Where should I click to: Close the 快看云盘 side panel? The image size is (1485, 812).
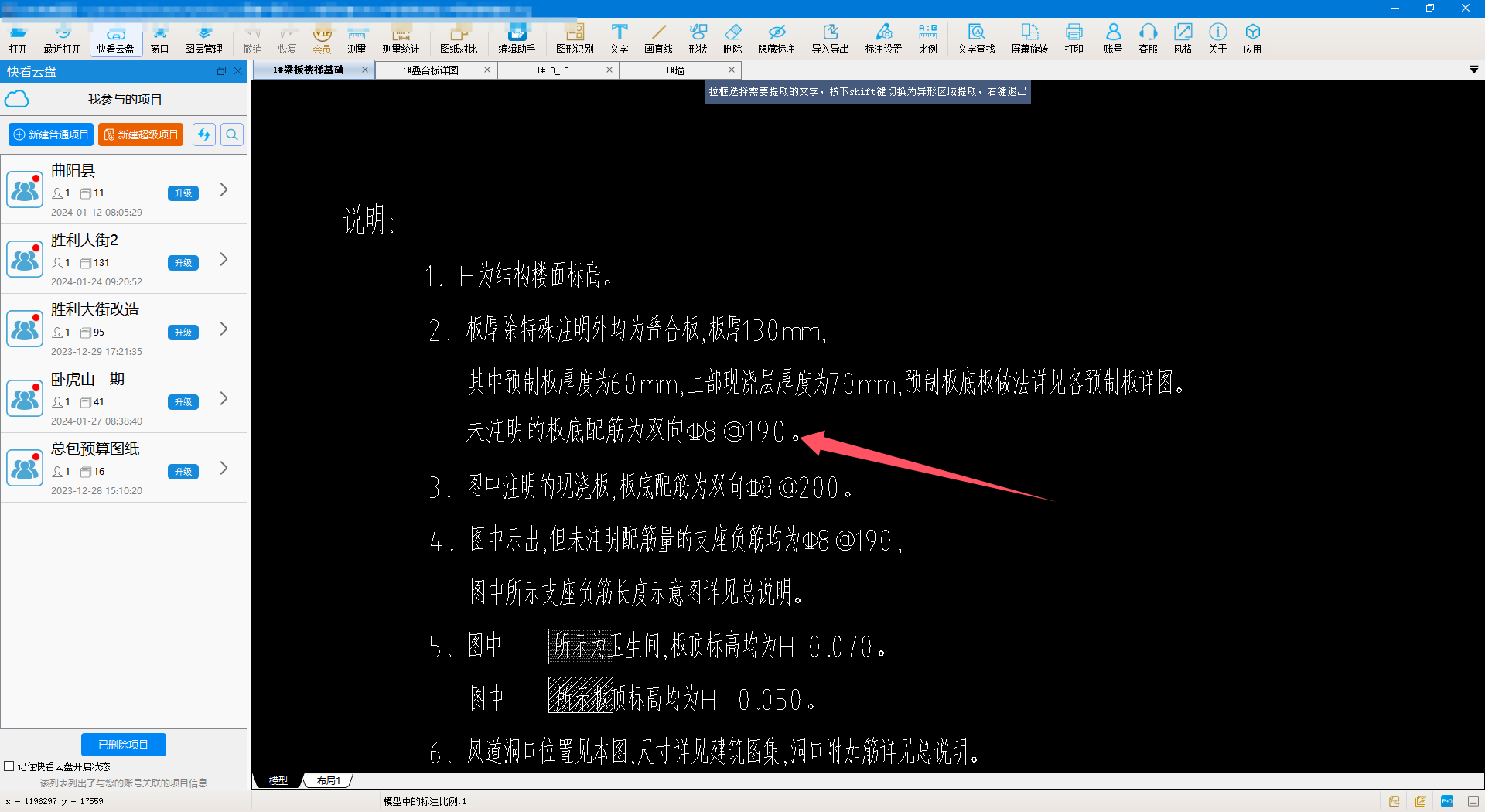pos(238,71)
